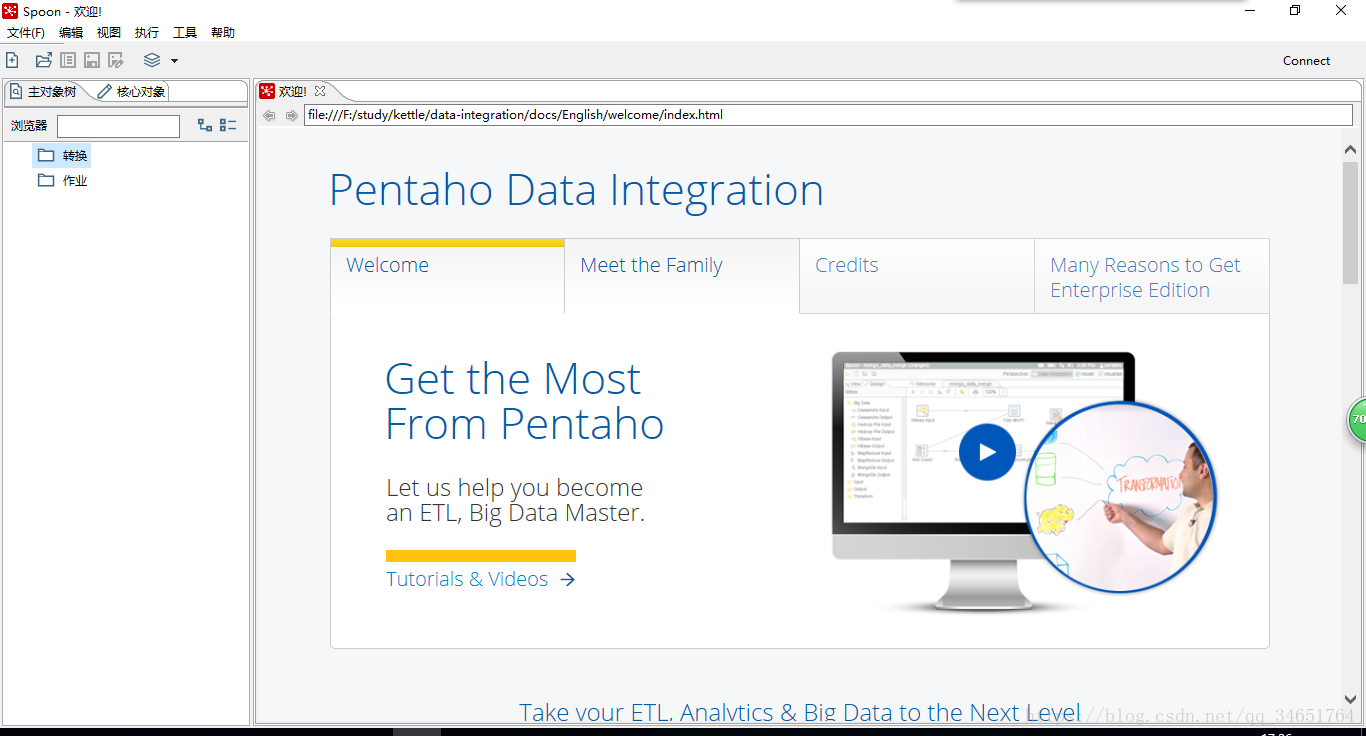
Task: Click the Connect button
Action: tap(1306, 61)
